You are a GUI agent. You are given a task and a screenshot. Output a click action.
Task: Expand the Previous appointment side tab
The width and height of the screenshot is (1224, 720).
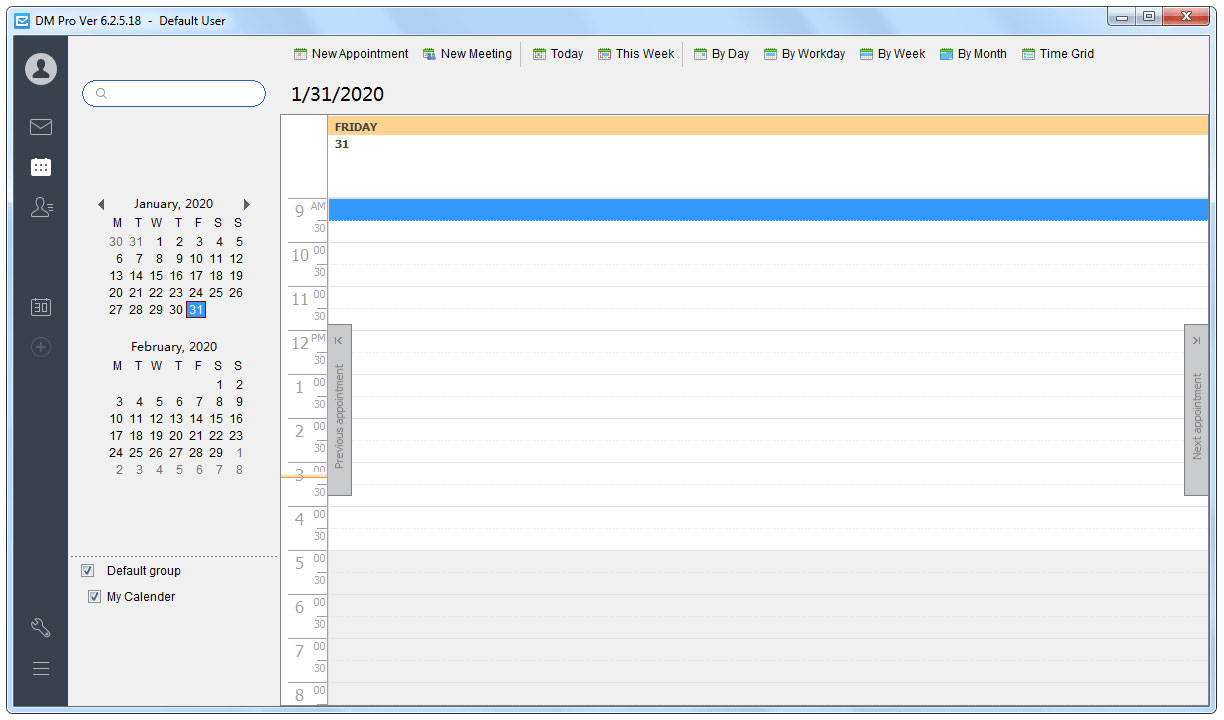[x=339, y=410]
